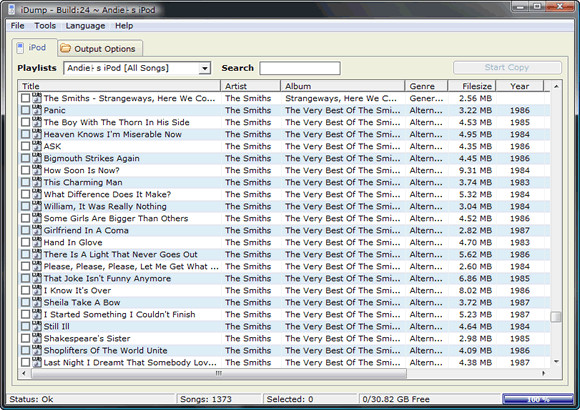Click the iPod device icon on iPod tab

(21, 48)
